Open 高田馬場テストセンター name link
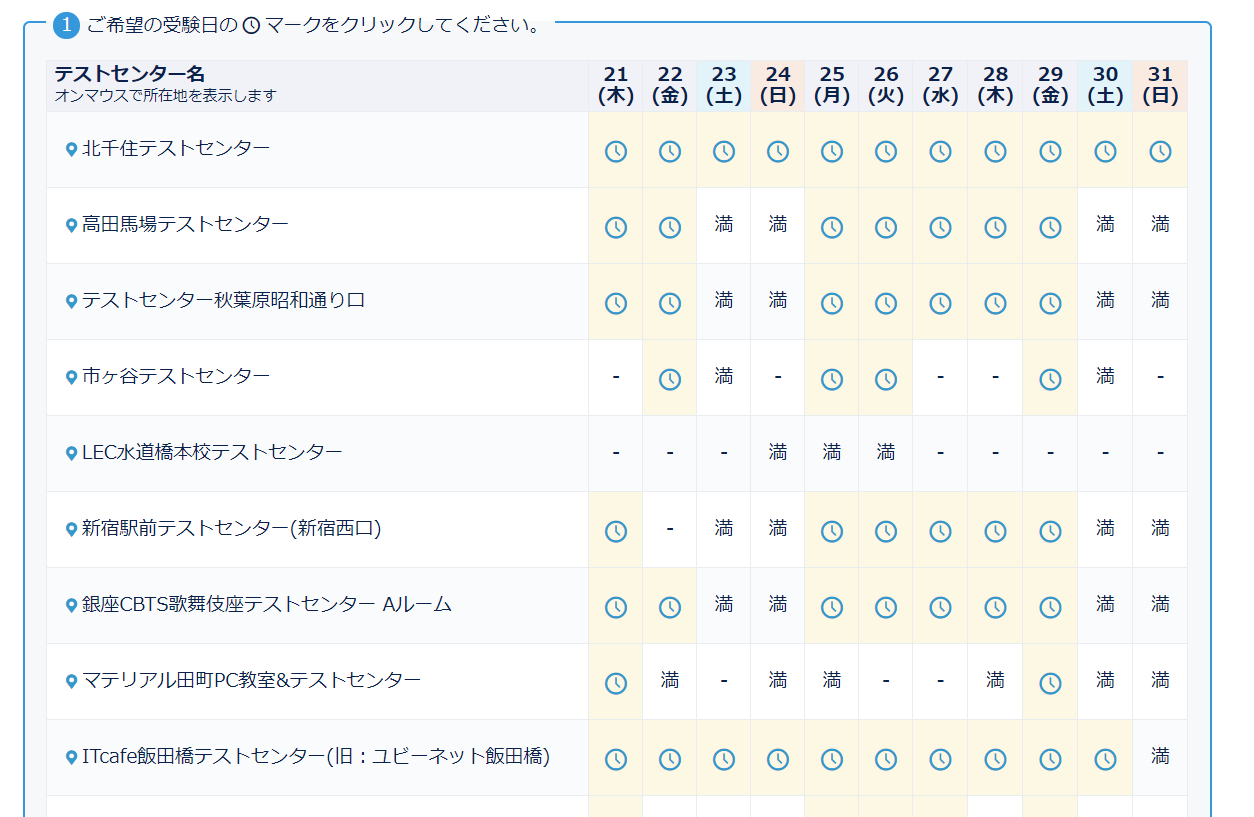The width and height of the screenshot is (1254, 817). point(185,224)
